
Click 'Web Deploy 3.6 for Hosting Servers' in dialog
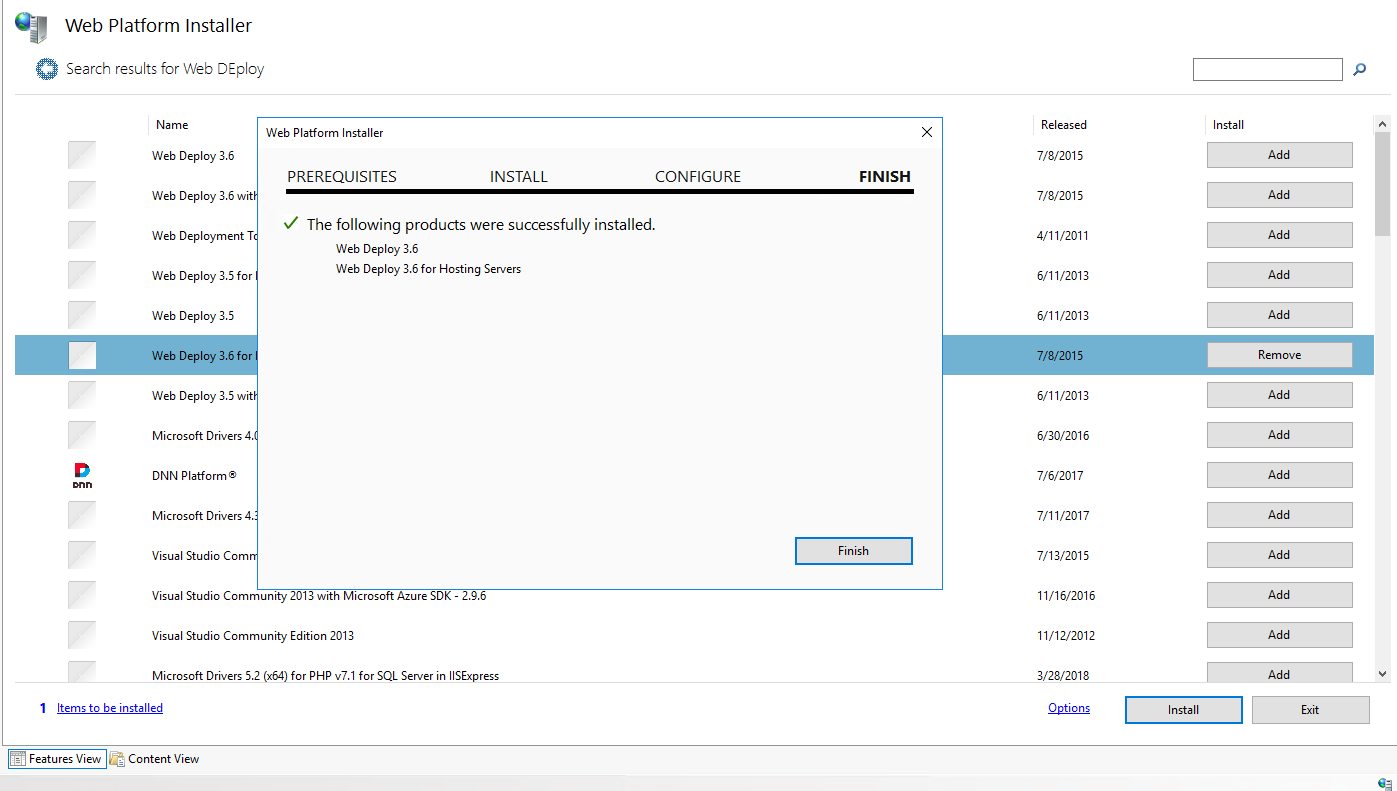(x=428, y=269)
